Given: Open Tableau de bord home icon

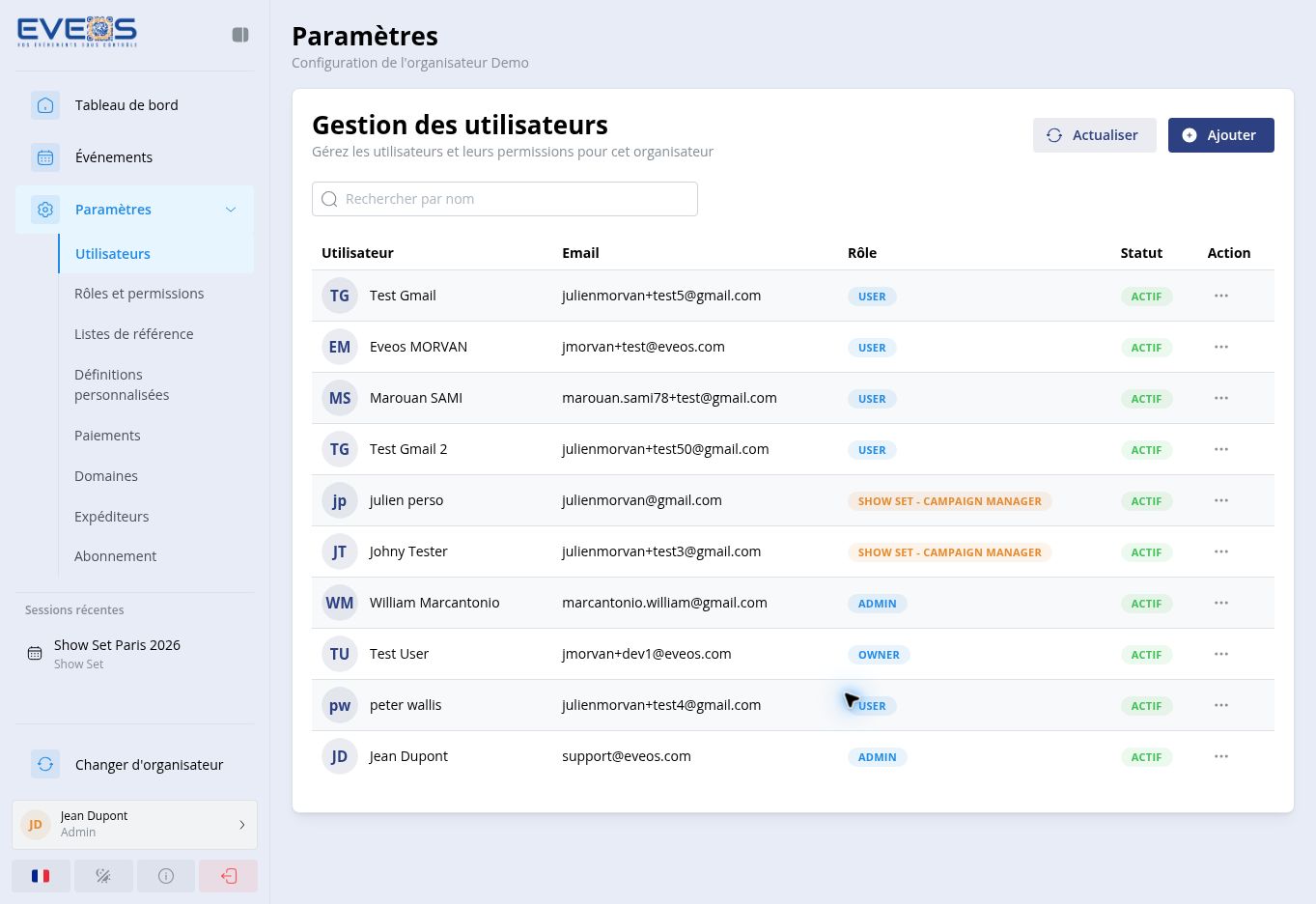Looking at the screenshot, I should (x=45, y=105).
